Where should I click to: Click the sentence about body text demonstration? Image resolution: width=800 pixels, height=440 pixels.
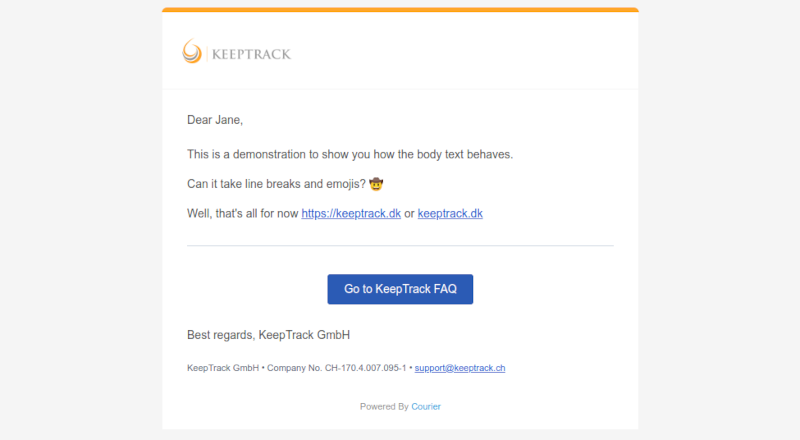click(x=350, y=154)
